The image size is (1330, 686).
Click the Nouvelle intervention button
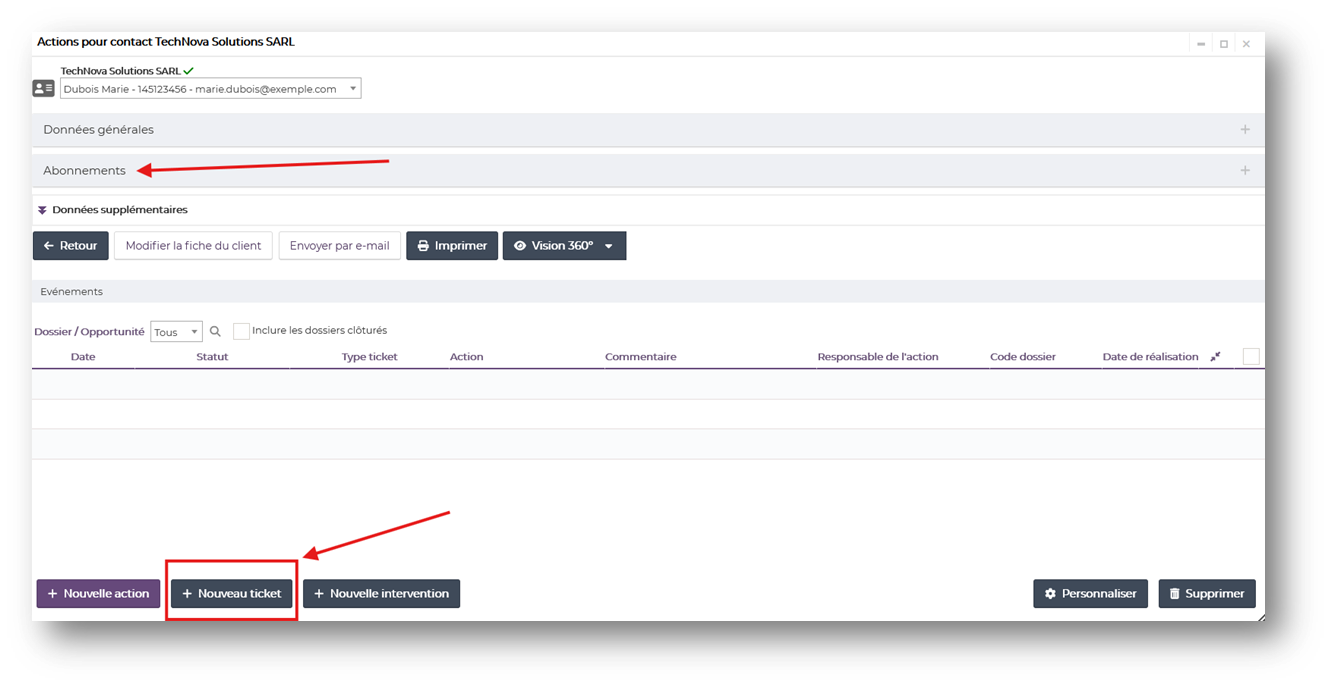381,594
